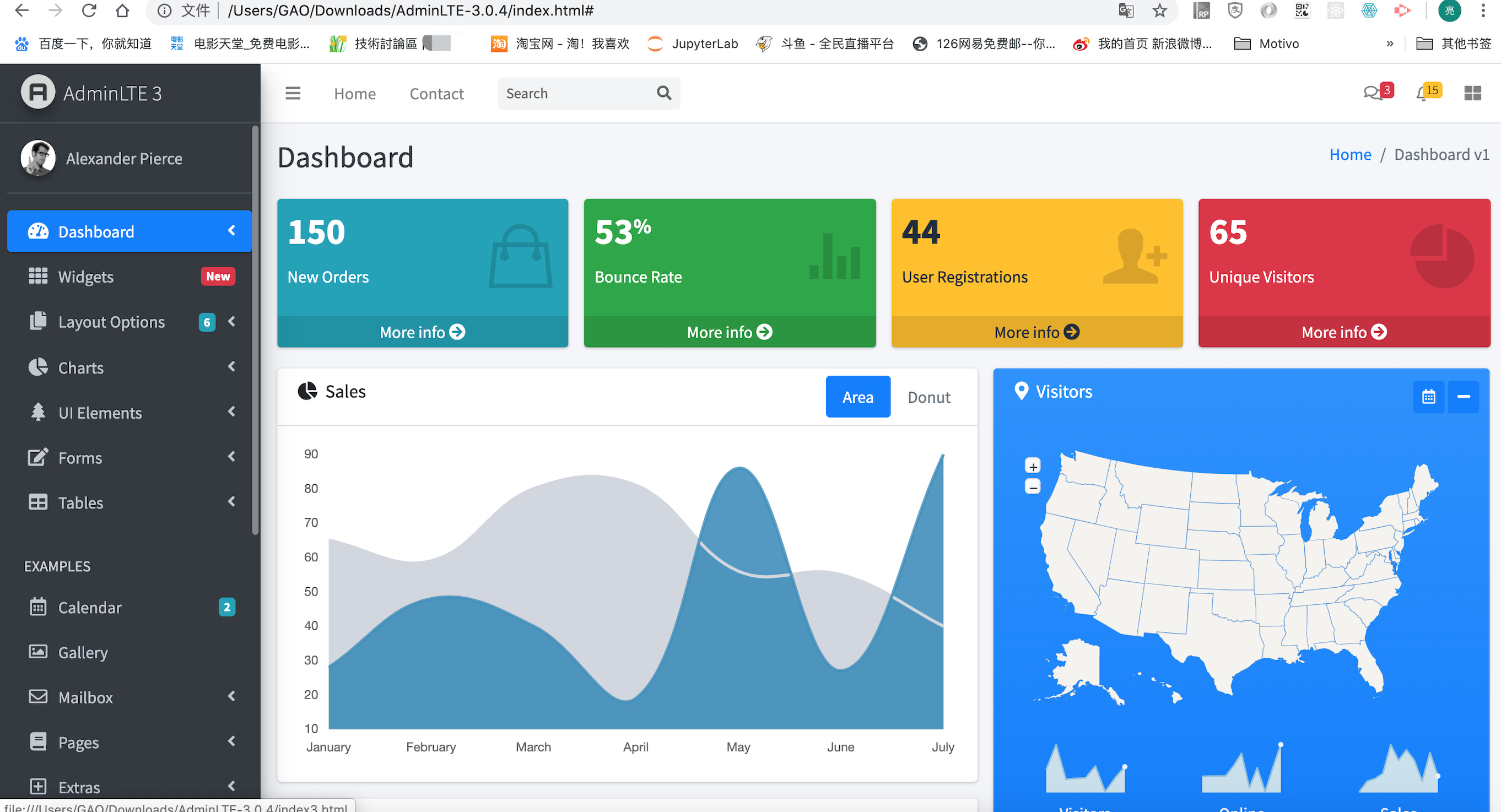Focus the Search input field
Screen dimensions: 1501x812
tap(574, 93)
